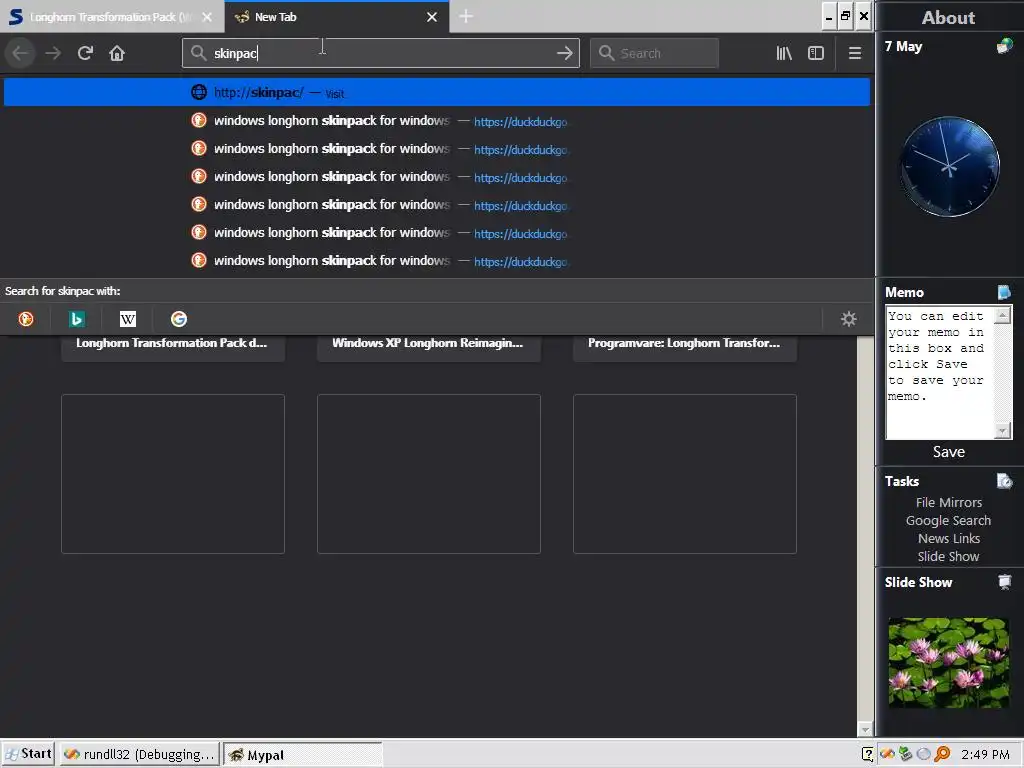Click the Mypal taskbar button

pyautogui.click(x=303, y=754)
